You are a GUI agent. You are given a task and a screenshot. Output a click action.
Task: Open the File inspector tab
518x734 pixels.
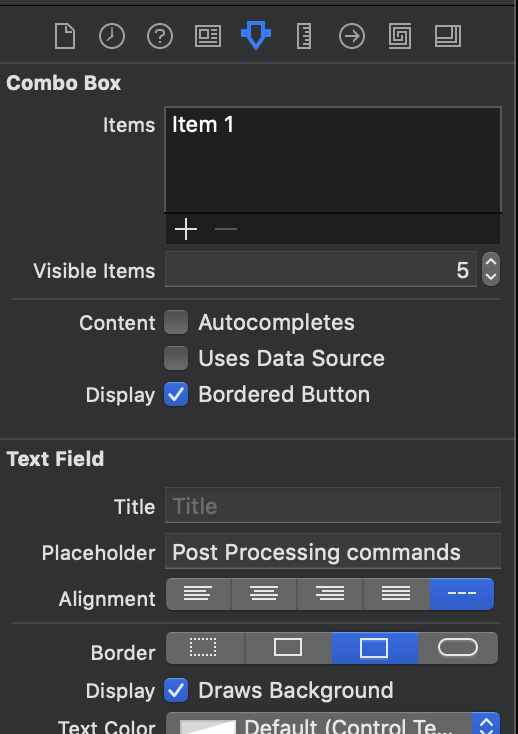click(x=65, y=36)
